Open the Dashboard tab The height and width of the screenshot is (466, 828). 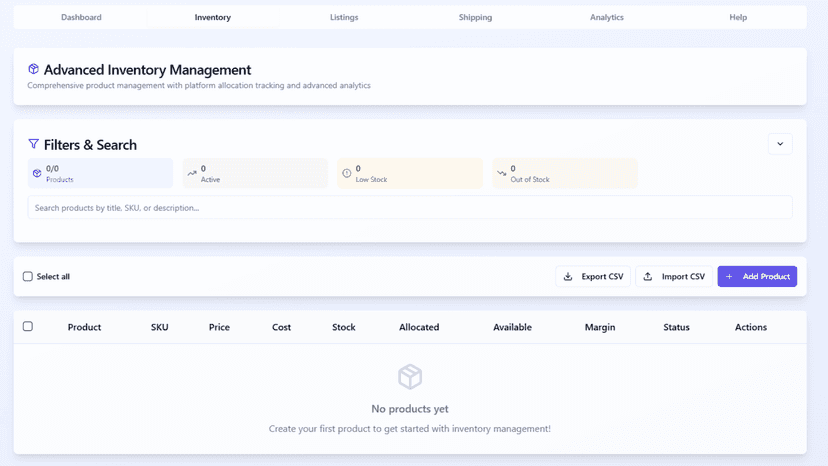coord(81,17)
